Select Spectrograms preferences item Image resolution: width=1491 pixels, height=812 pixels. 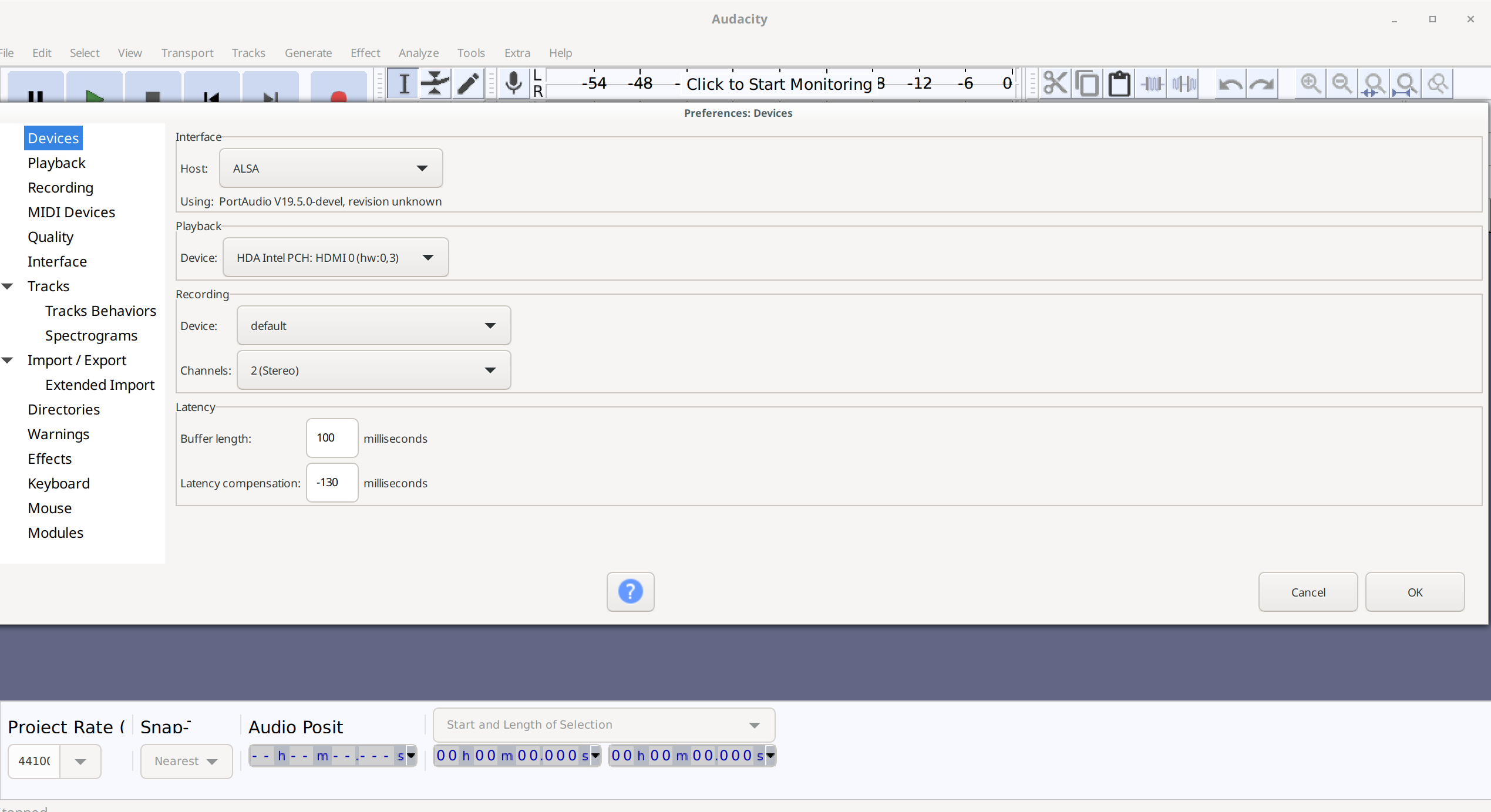(x=91, y=336)
